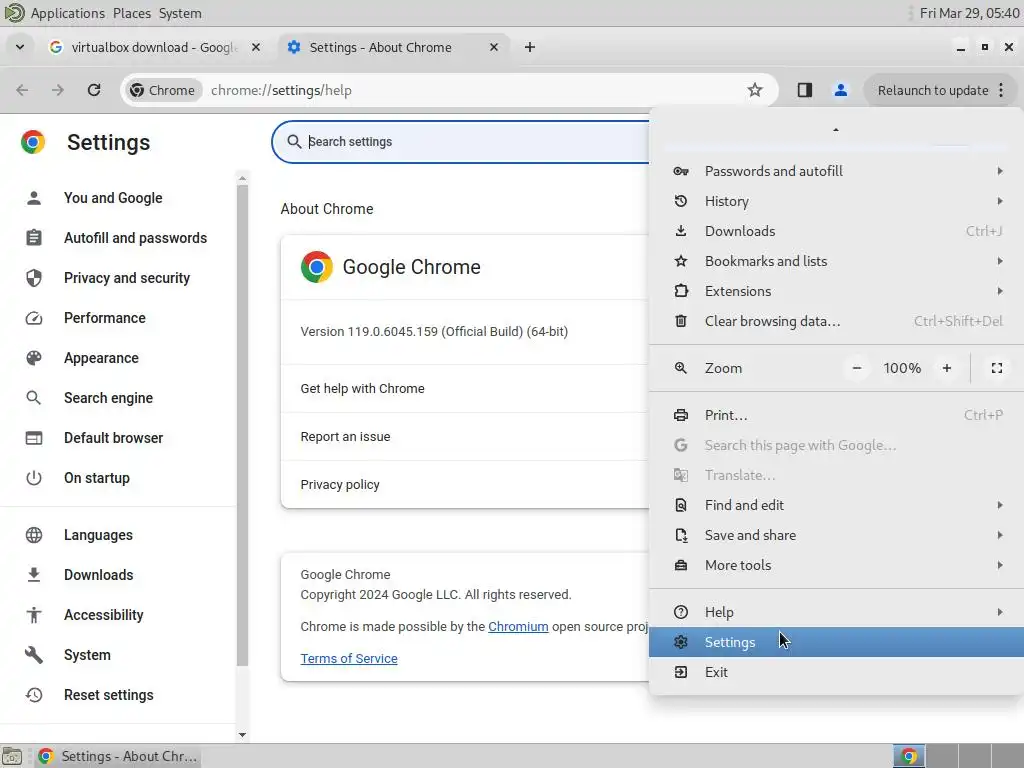This screenshot has width=1024, height=768.
Task: Open Downloads in settings sidebar
Action: pos(99,575)
